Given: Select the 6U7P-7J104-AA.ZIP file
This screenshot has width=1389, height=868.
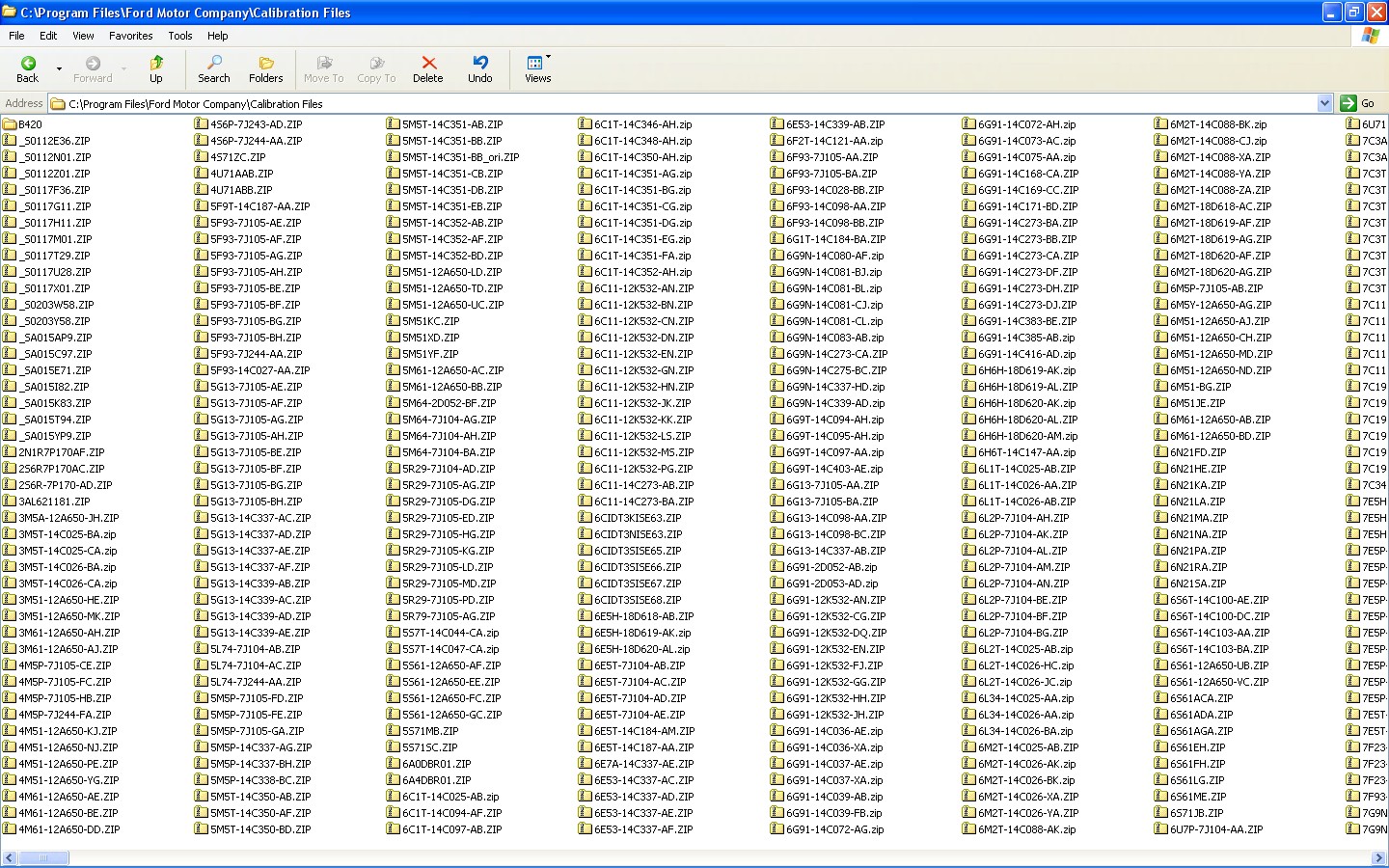Looking at the screenshot, I should click(1215, 829).
